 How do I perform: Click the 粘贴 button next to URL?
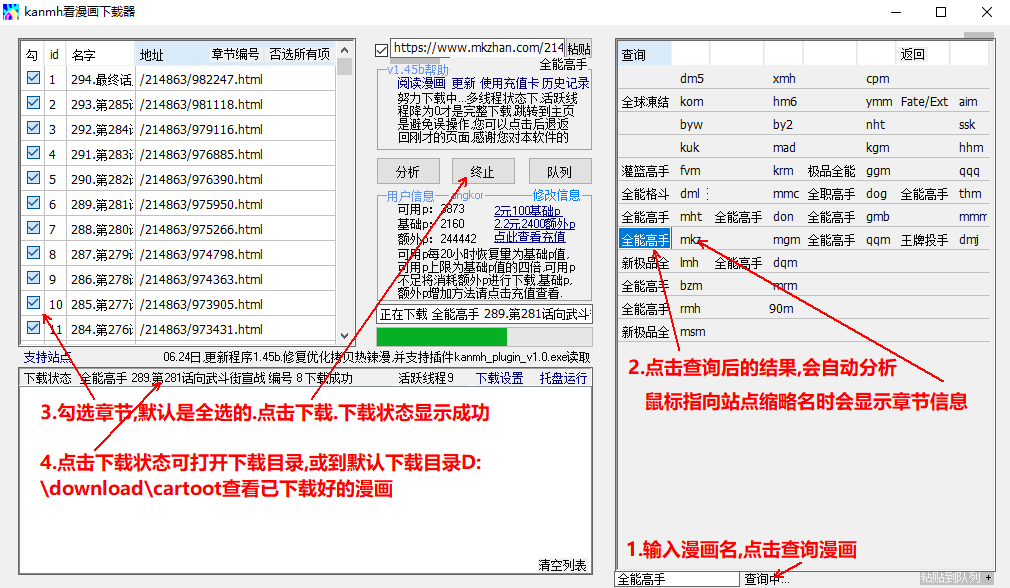point(578,49)
